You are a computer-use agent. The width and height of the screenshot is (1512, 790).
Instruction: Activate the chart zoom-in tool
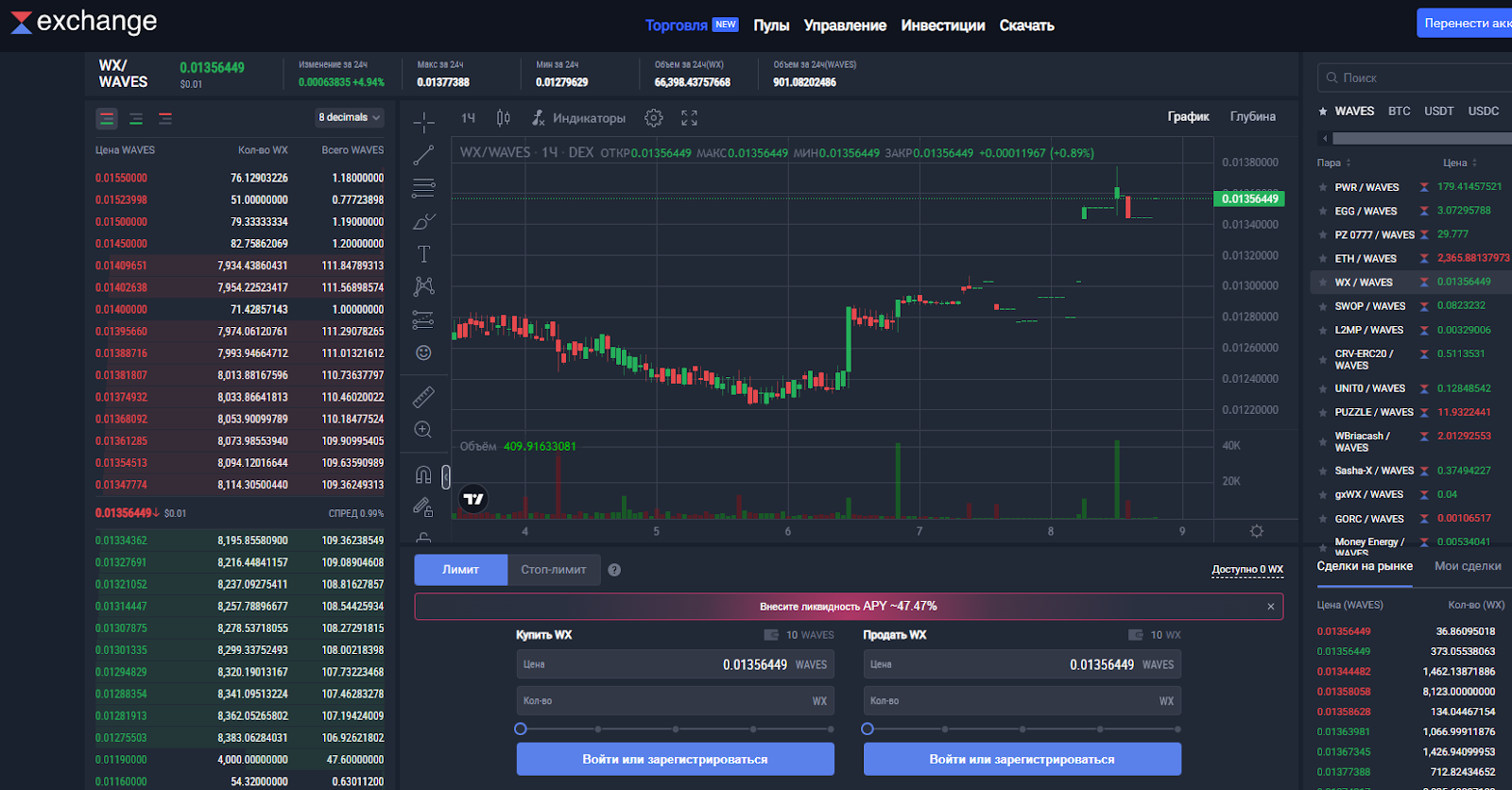click(423, 430)
